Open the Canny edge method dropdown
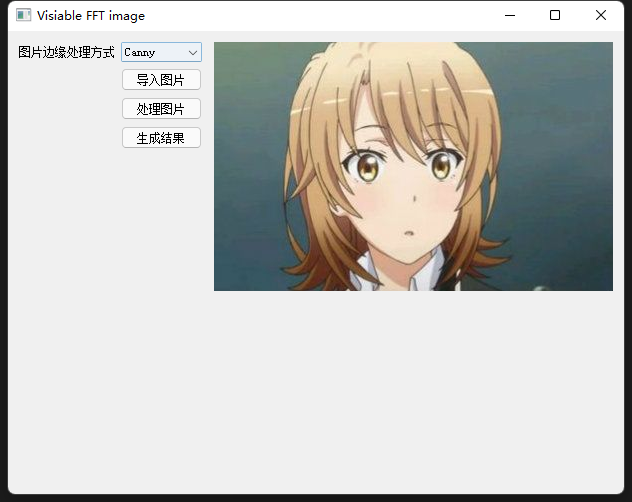Viewport: 632px width, 502px height. click(161, 52)
